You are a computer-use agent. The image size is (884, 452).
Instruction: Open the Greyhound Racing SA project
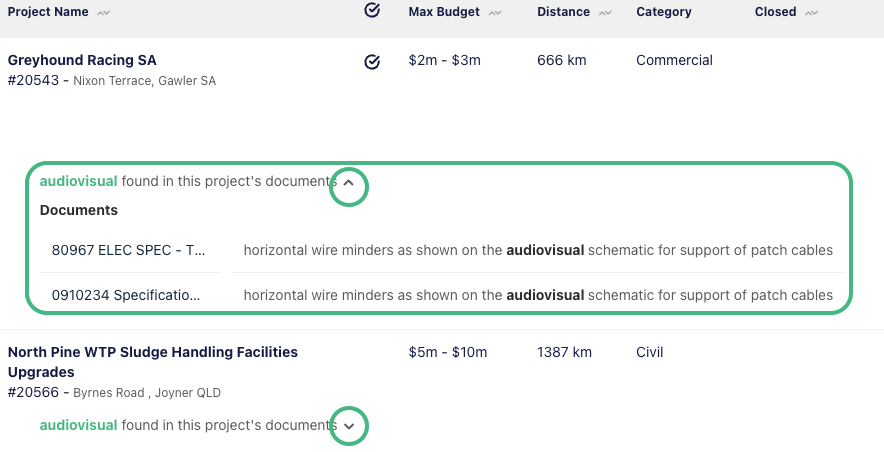coord(82,60)
